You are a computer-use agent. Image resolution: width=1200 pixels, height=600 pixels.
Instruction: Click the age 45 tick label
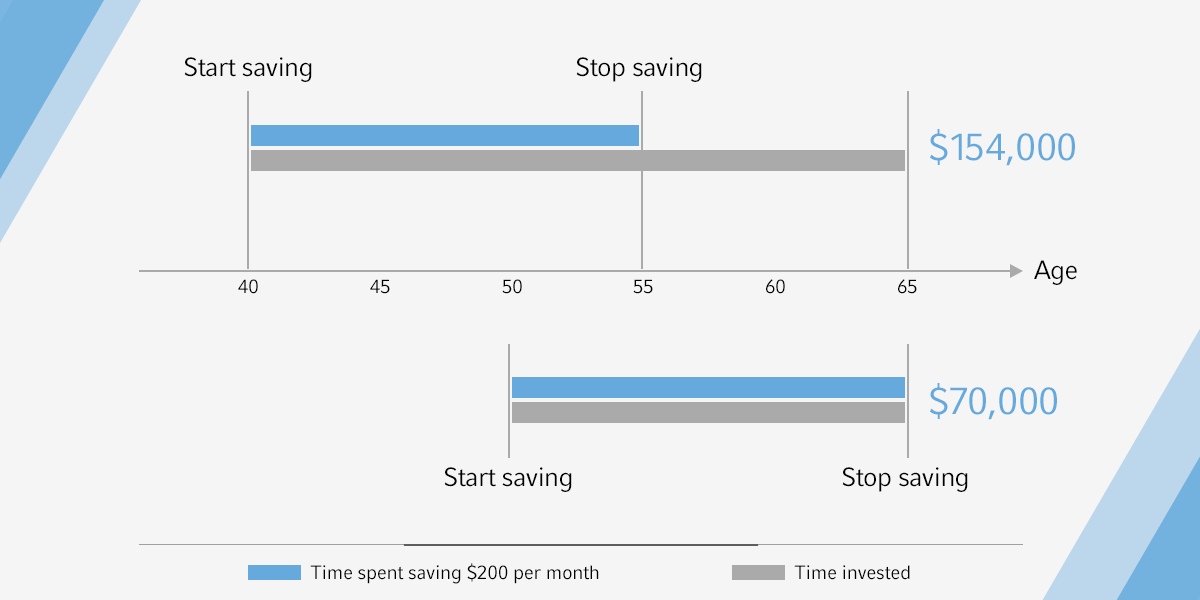(380, 288)
